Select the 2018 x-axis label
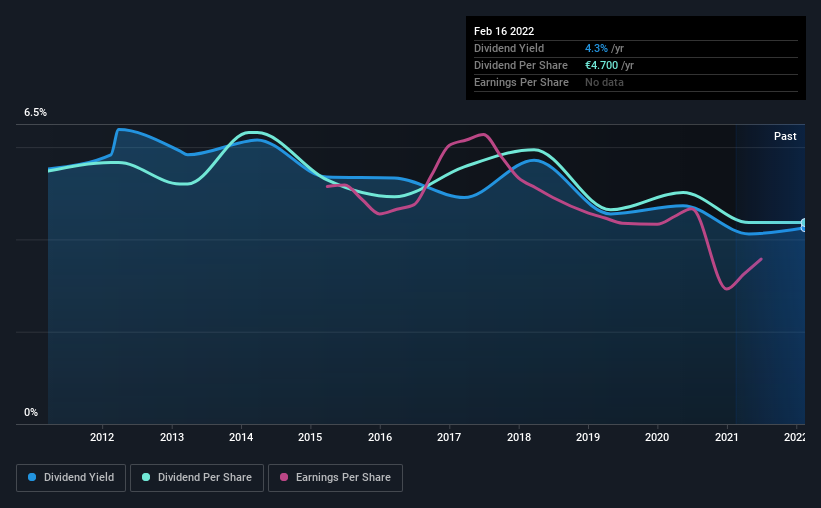The width and height of the screenshot is (821, 508). tap(518, 437)
